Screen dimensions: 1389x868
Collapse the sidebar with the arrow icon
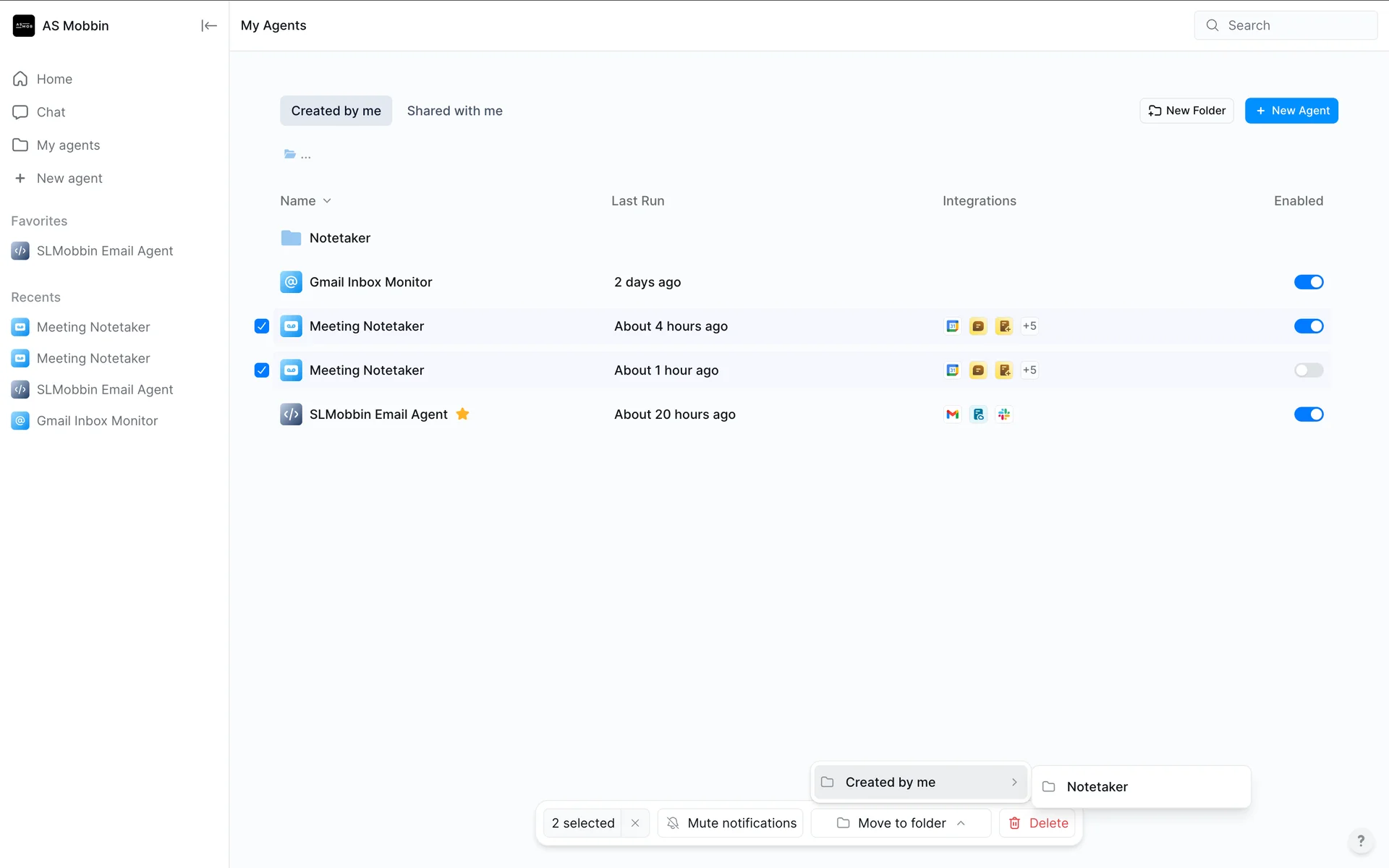tap(208, 26)
